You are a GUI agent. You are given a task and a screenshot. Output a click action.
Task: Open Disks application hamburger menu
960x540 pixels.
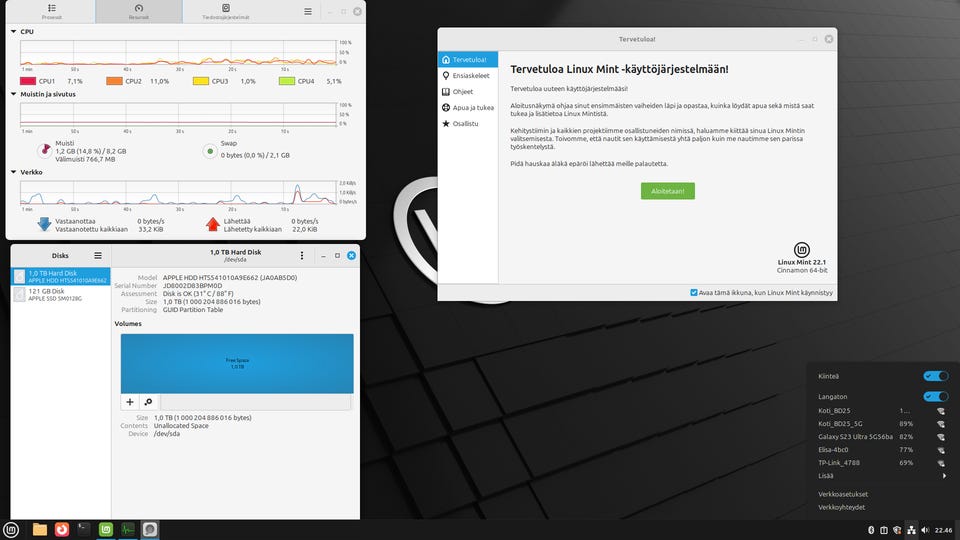point(98,255)
